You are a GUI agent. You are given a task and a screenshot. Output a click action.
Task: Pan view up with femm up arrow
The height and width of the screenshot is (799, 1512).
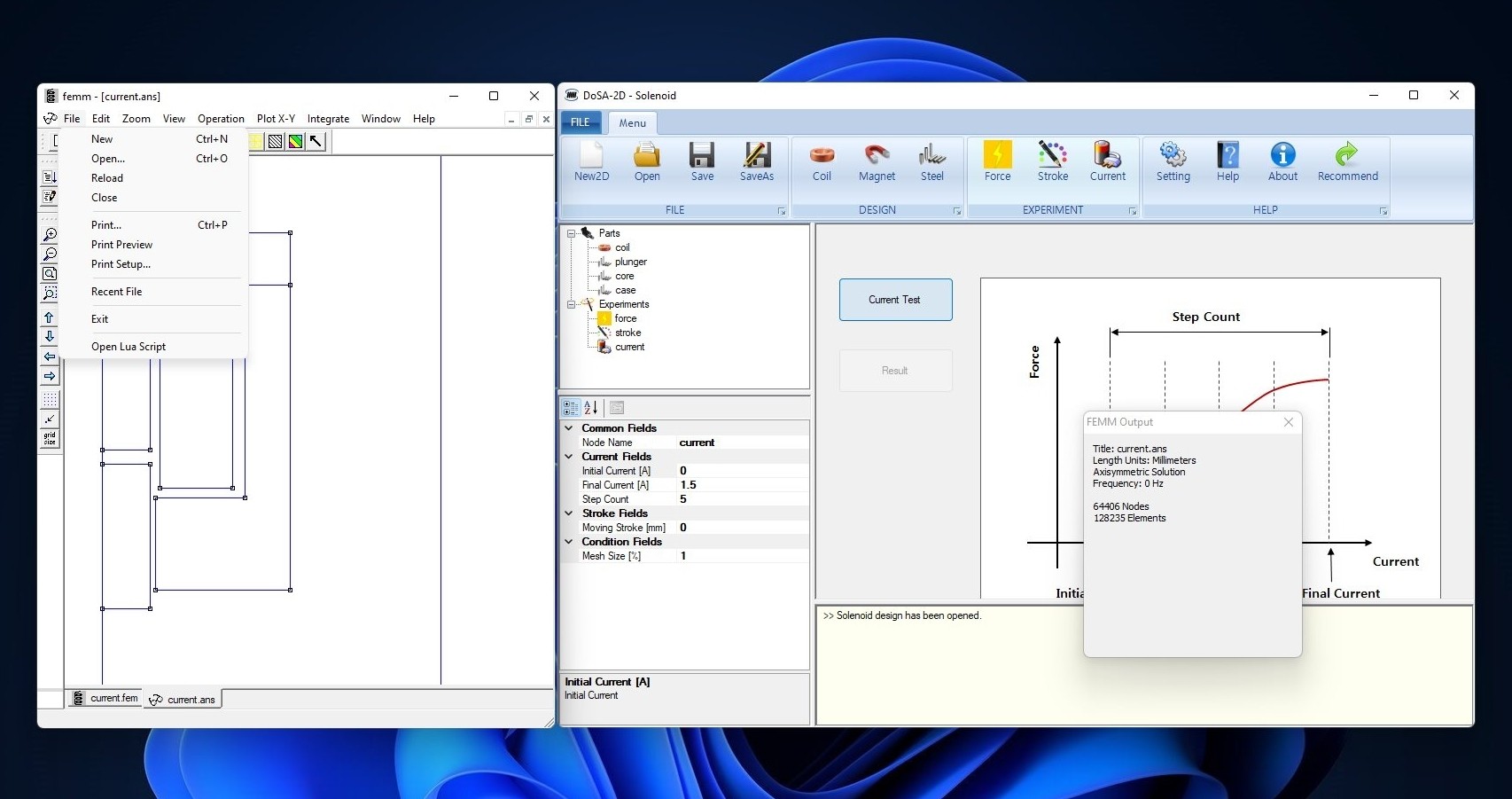pos(50,317)
